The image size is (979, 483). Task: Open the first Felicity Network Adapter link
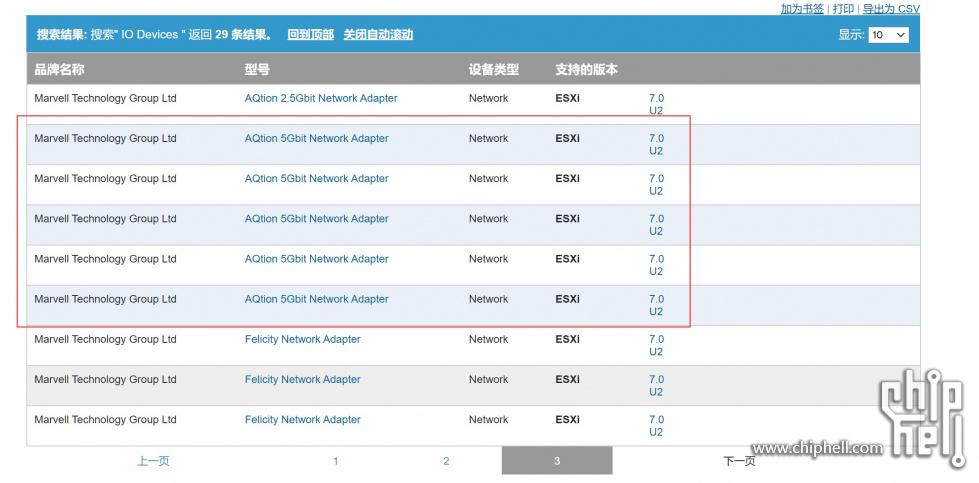(x=302, y=340)
